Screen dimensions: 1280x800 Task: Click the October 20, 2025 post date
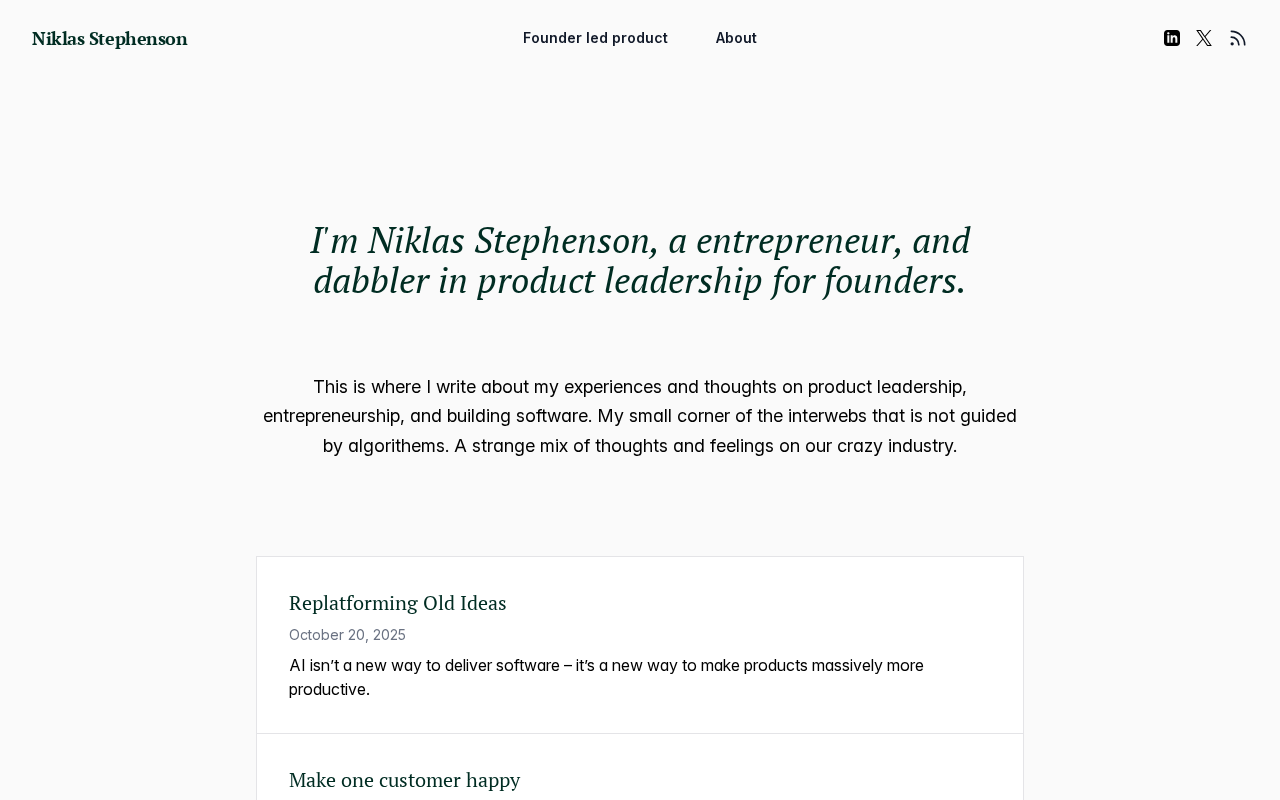pyautogui.click(x=347, y=635)
